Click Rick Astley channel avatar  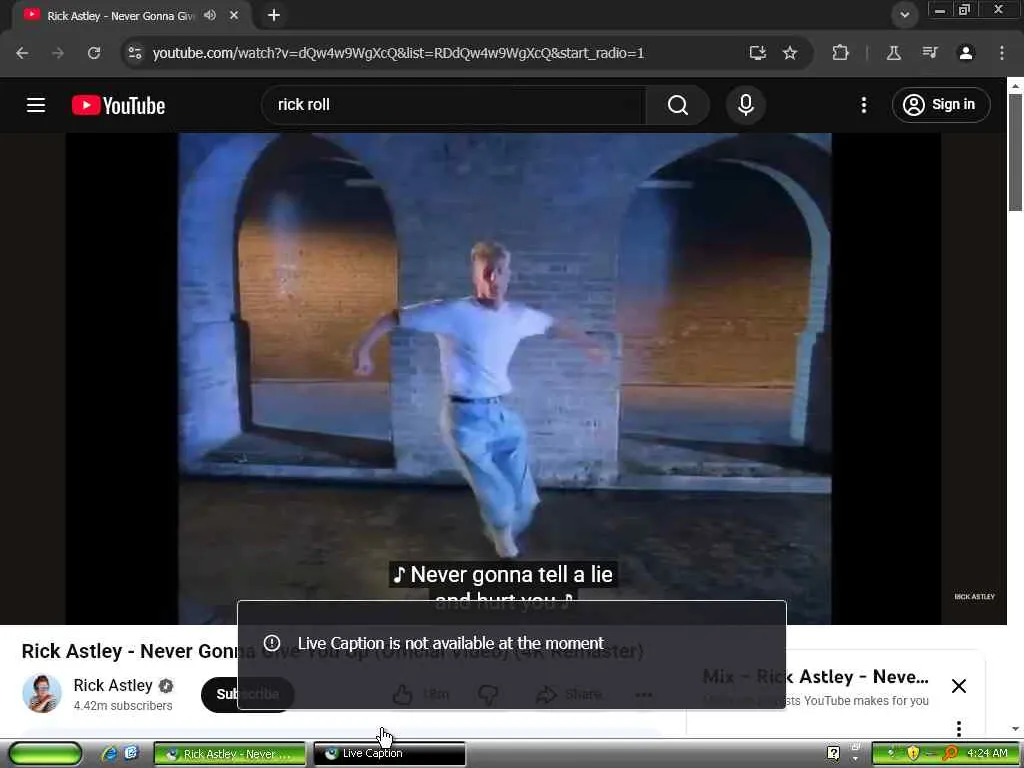click(x=42, y=693)
